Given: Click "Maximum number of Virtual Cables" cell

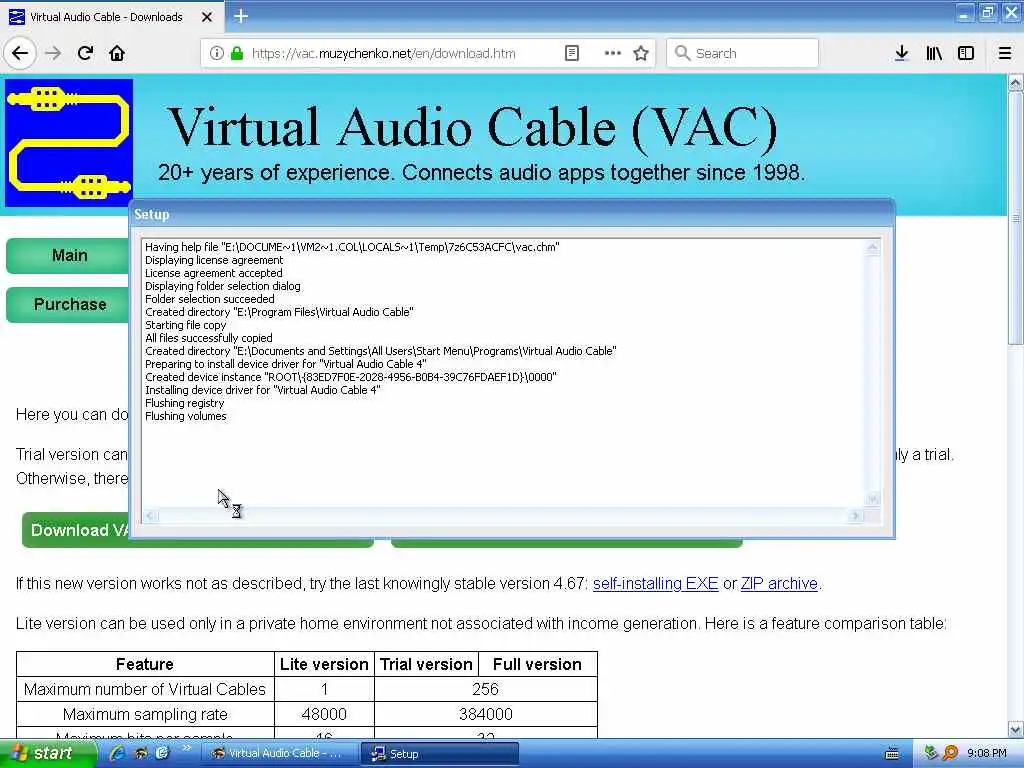Looking at the screenshot, I should click(x=145, y=689).
